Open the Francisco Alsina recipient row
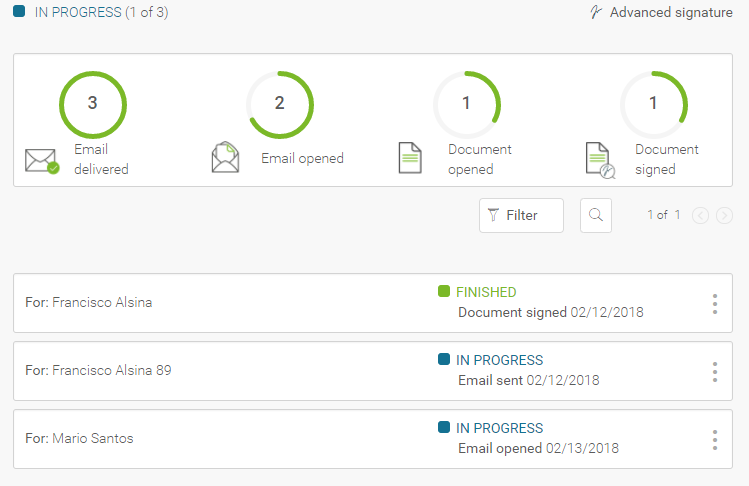This screenshot has height=486, width=749. 373,303
